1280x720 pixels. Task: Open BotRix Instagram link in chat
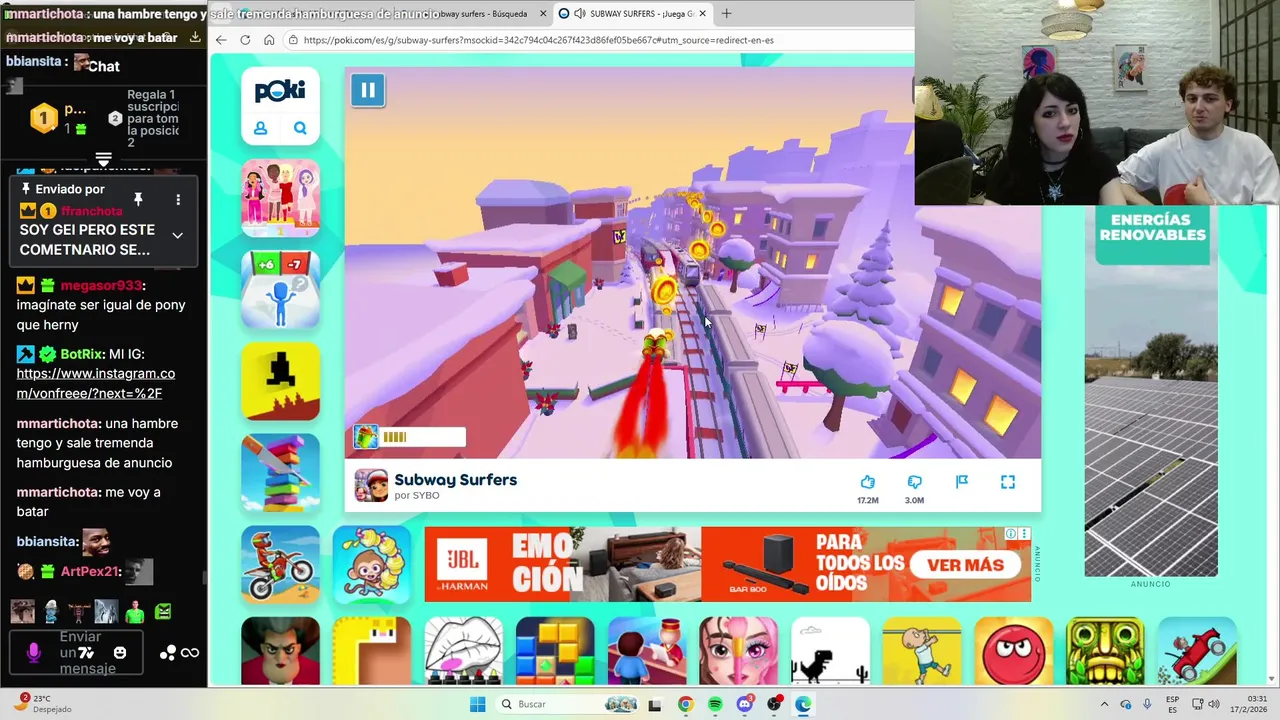[96, 384]
